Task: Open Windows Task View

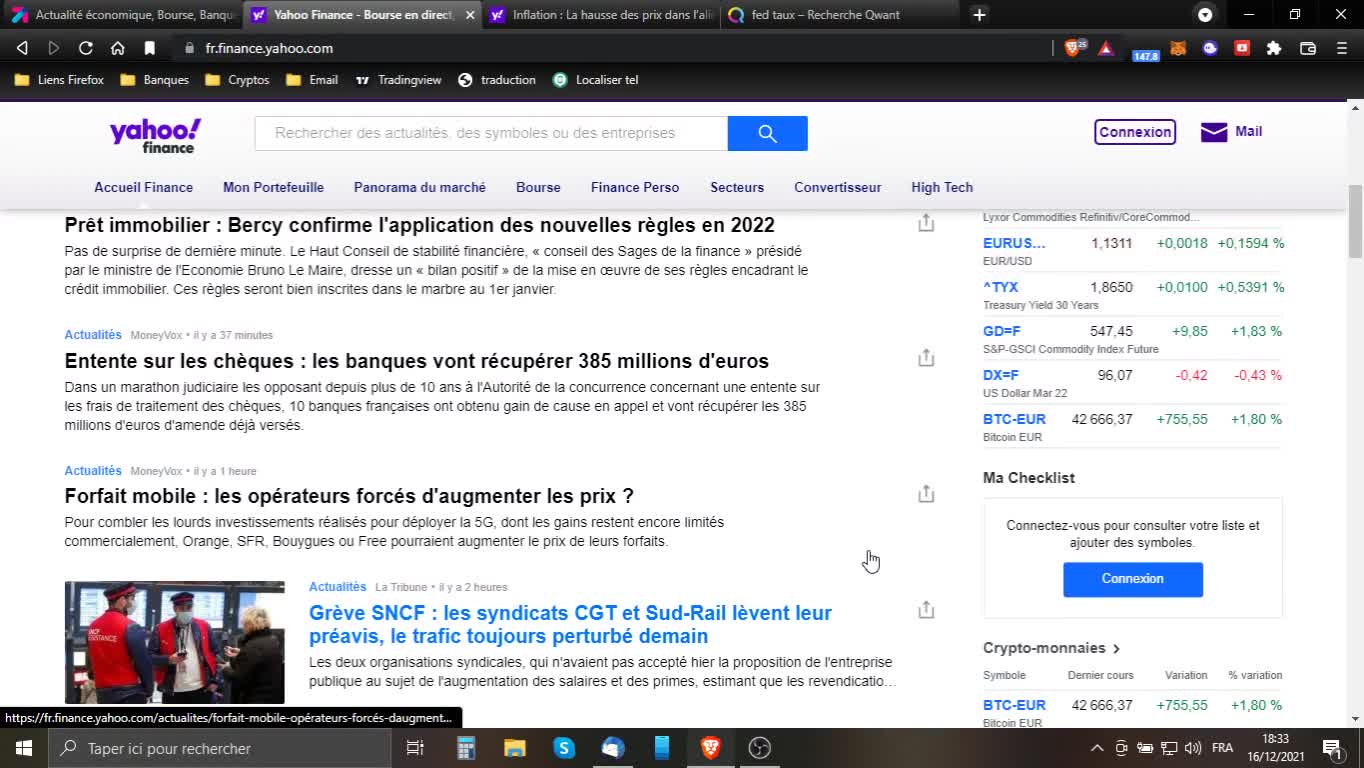Action: click(x=415, y=748)
